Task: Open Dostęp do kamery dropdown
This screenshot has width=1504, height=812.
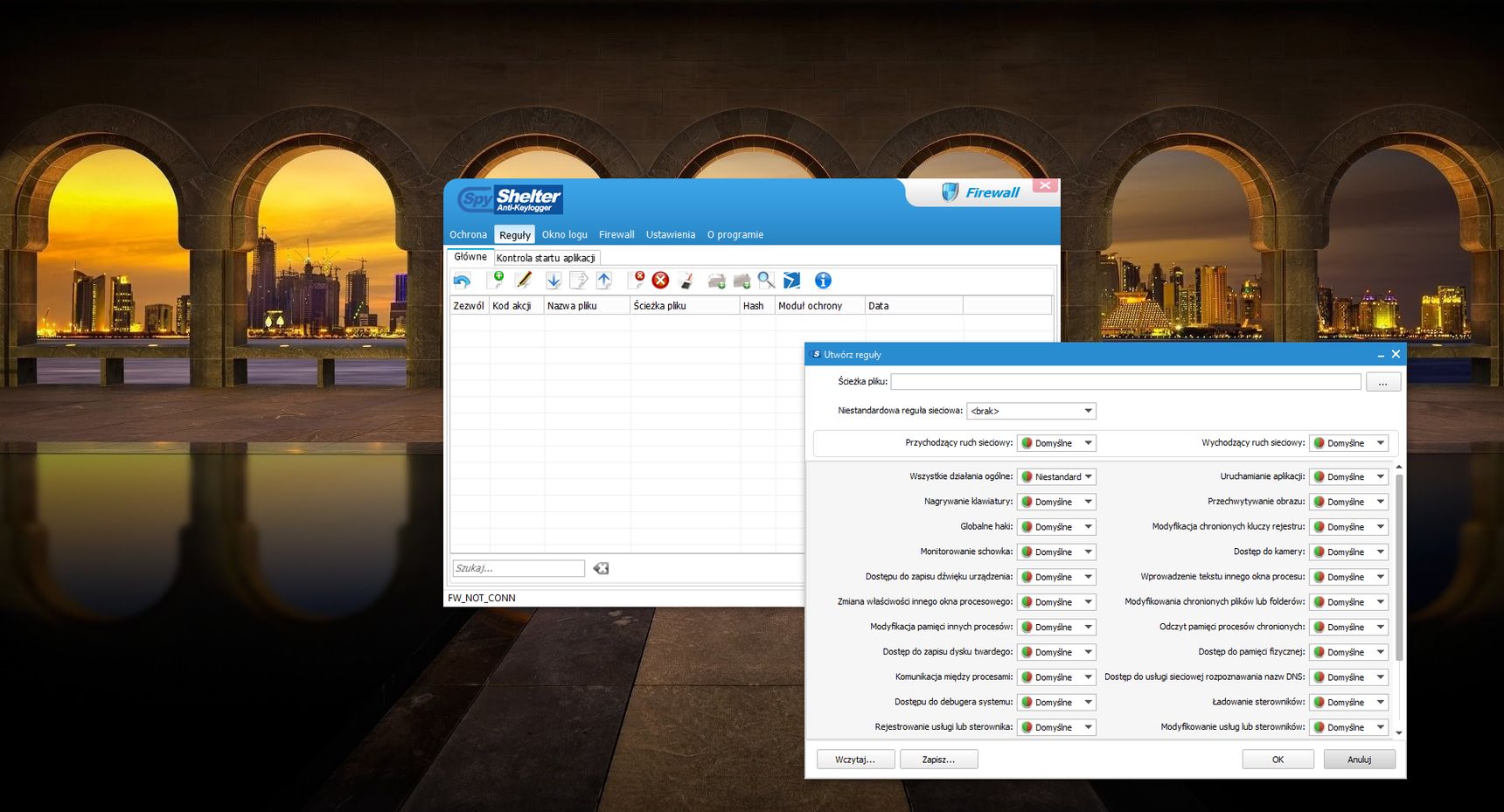Action: point(1348,552)
